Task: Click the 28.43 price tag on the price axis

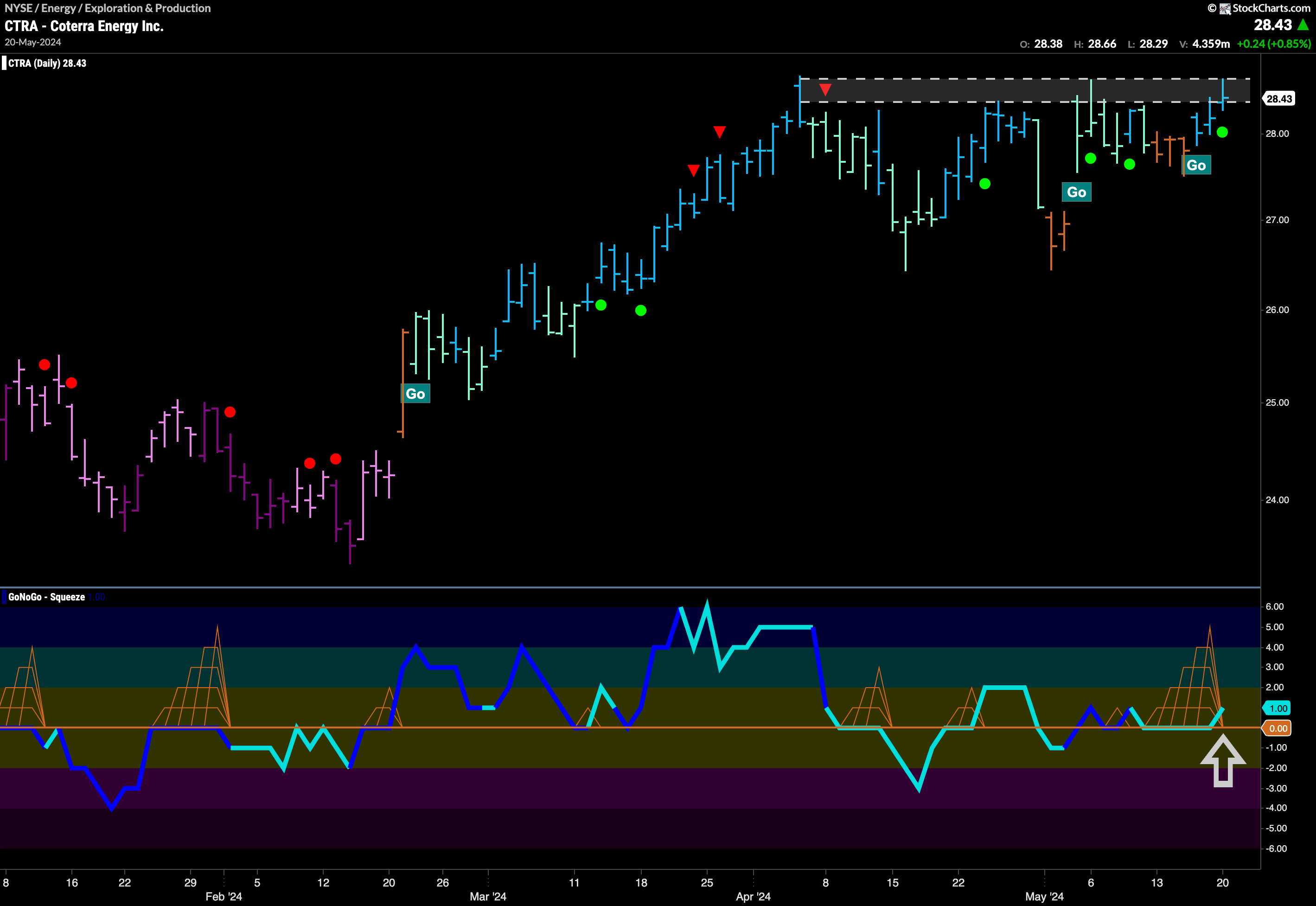Action: (x=1279, y=99)
